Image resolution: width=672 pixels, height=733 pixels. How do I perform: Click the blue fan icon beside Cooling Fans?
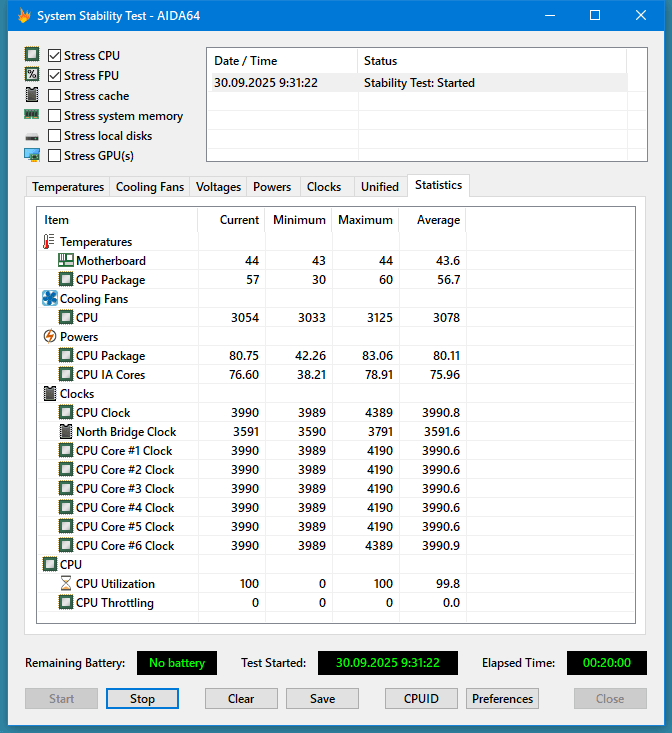click(49, 299)
